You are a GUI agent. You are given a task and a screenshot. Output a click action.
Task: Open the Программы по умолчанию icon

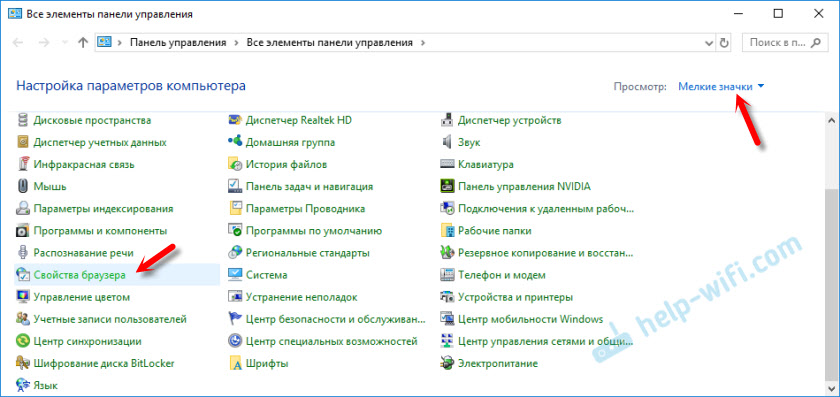click(235, 231)
